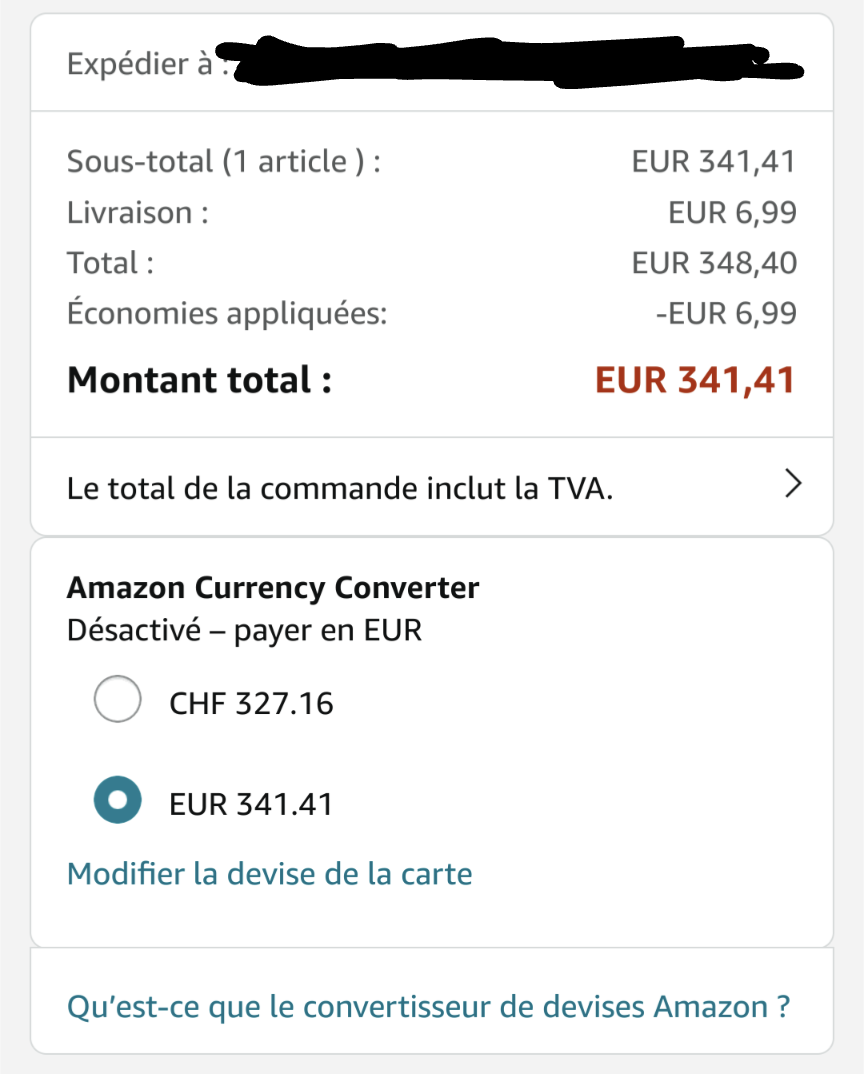Click the "Livraison :" label
The width and height of the screenshot is (864, 1074).
[137, 212]
